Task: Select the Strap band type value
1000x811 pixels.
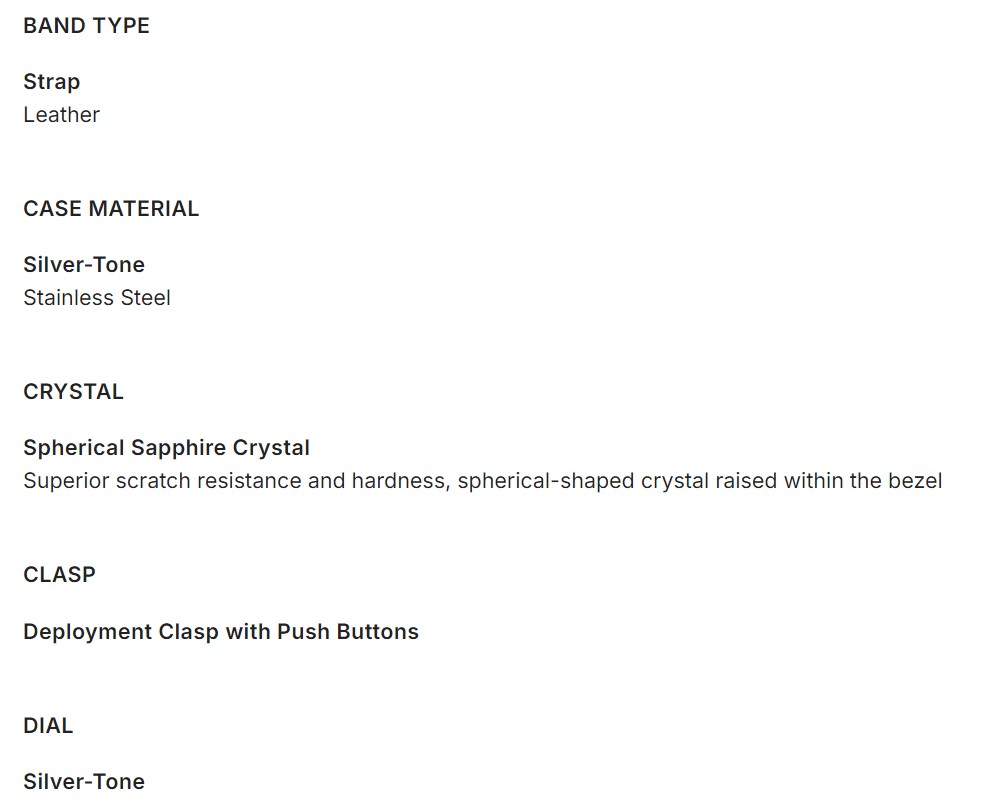Action: point(51,82)
